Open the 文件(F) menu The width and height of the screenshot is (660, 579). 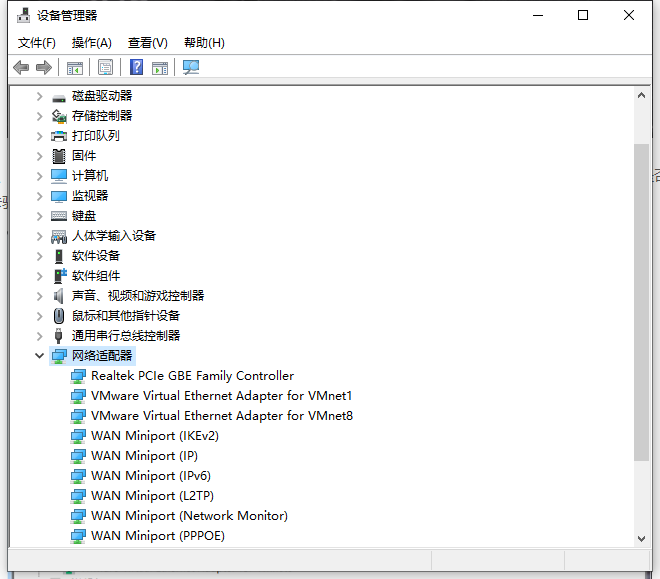click(37, 43)
